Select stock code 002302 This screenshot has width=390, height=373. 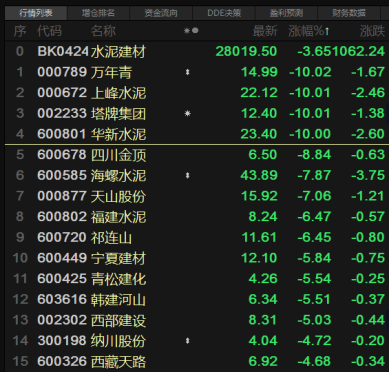[x=62, y=320]
